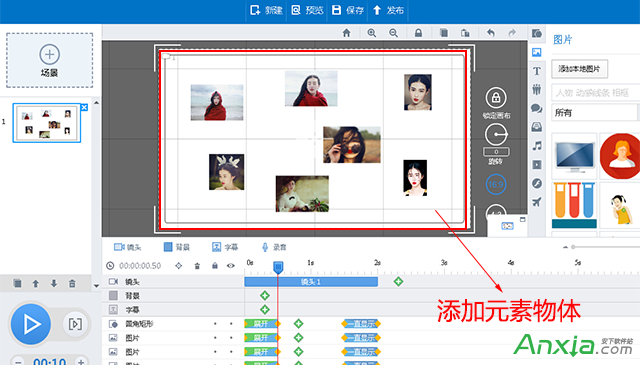This screenshot has width=640, height=365.
Task: Click the green plus in the 字幕 row
Action: 264,309
